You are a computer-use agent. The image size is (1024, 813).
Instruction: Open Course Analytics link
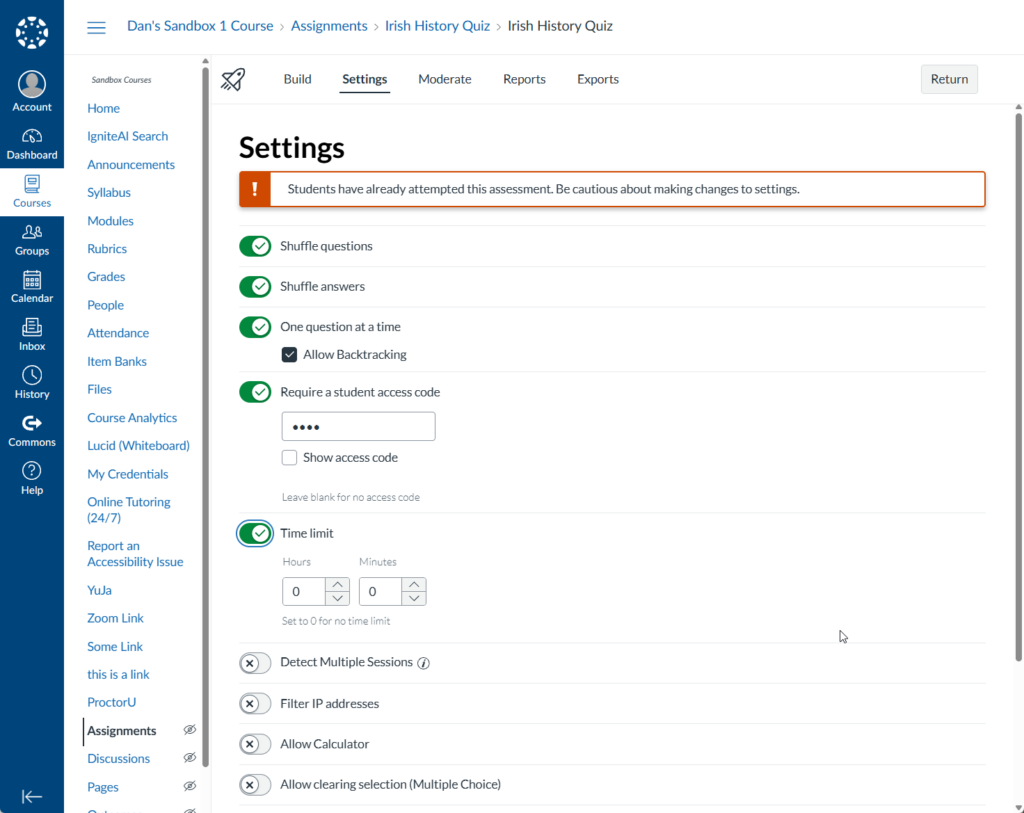pos(132,418)
